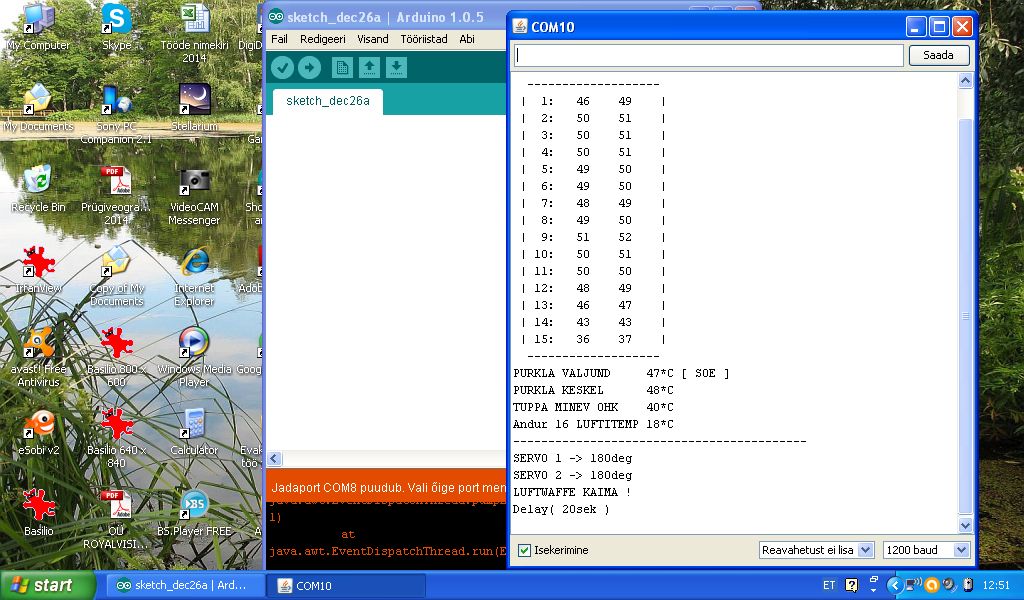Open the Reavahetust ei lisa dropdown
Screen dimensions: 1024x600
(x=816, y=550)
